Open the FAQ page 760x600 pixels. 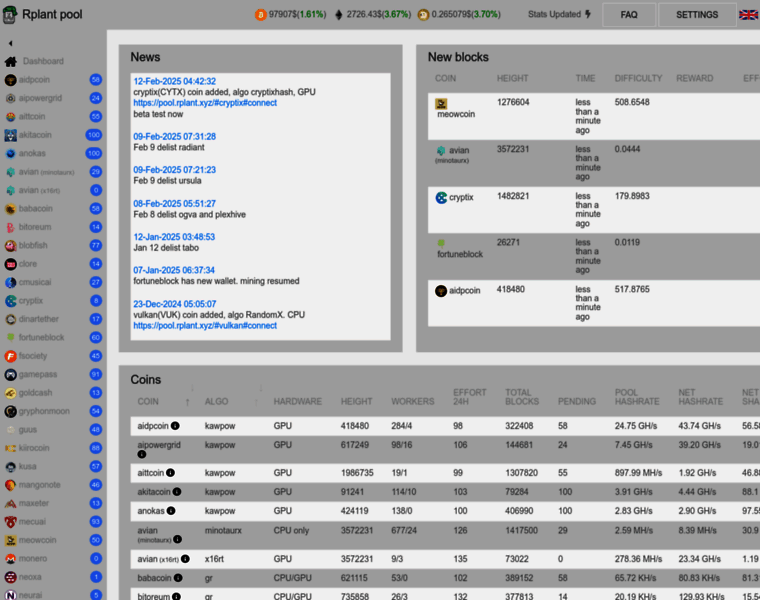point(629,15)
